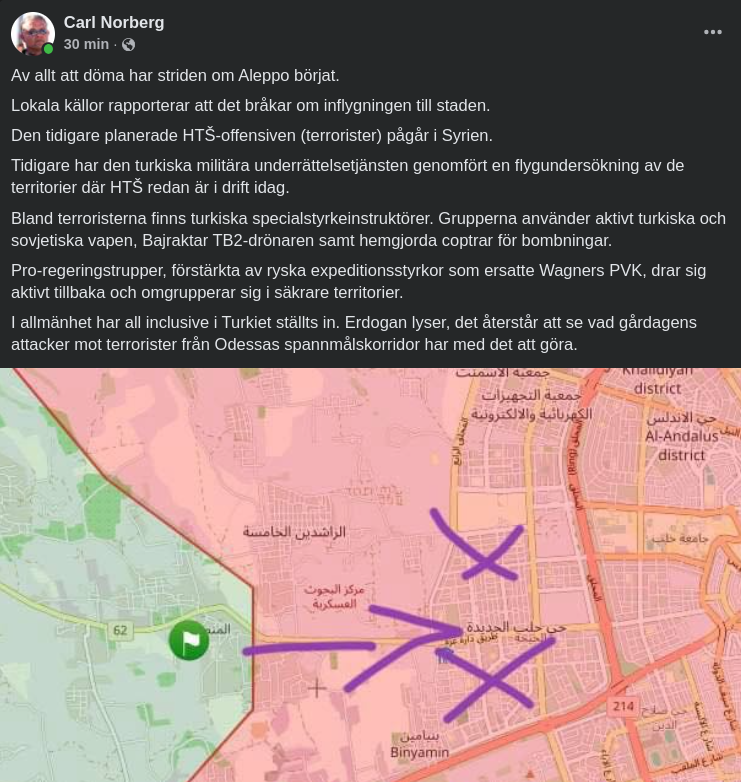Click the 30 min timestamp link

pos(86,44)
